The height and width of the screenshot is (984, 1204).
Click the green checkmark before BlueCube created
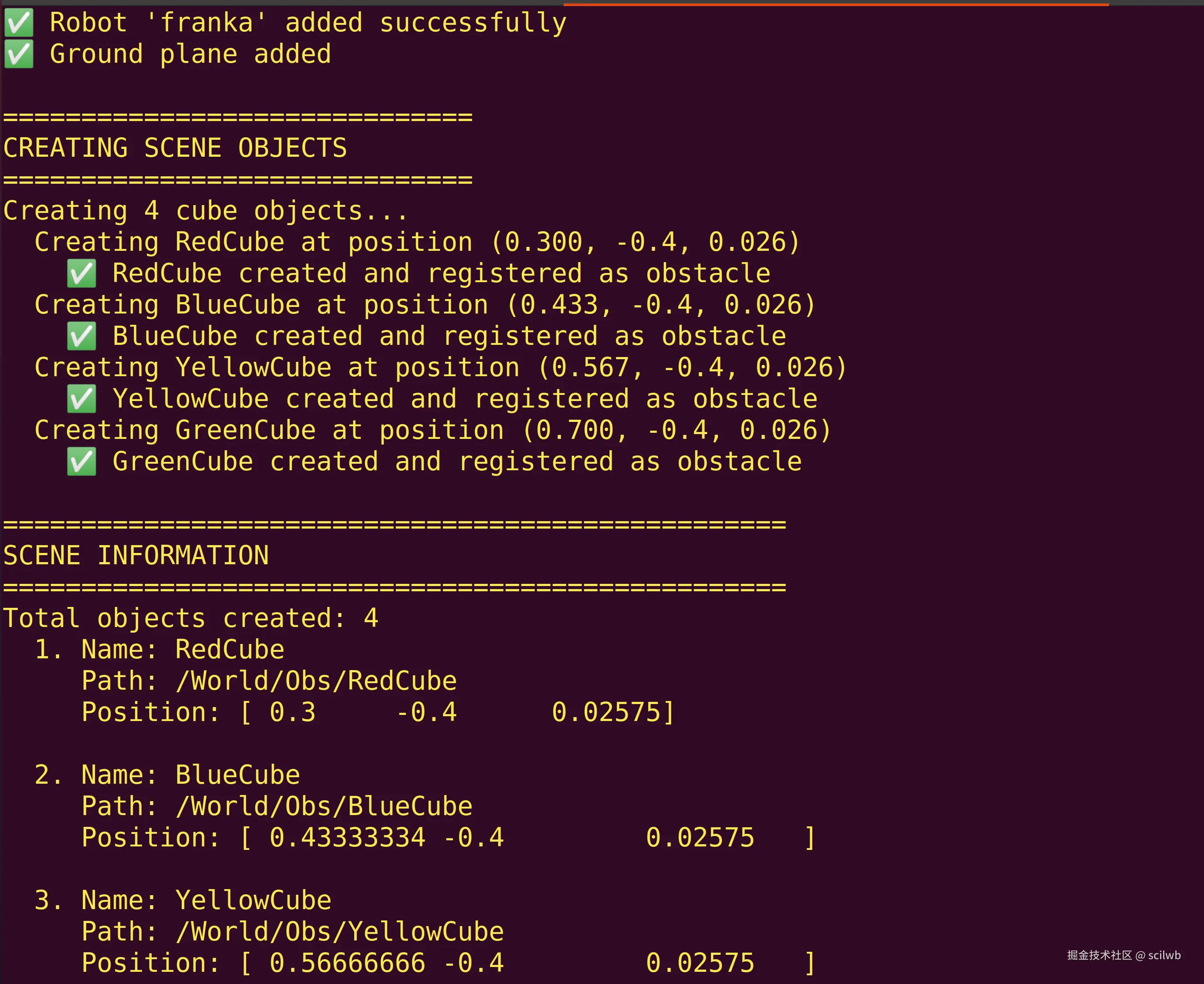(x=81, y=337)
